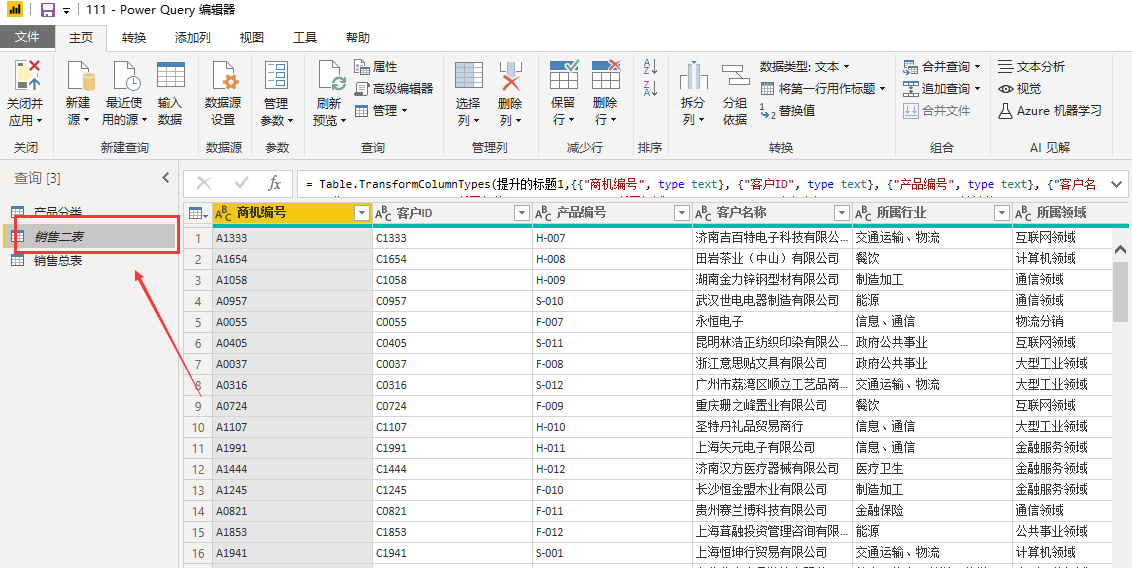Viewport: 1132px width, 568px height.
Task: Switch to the 工具 (Tools) tab
Action: 305,38
